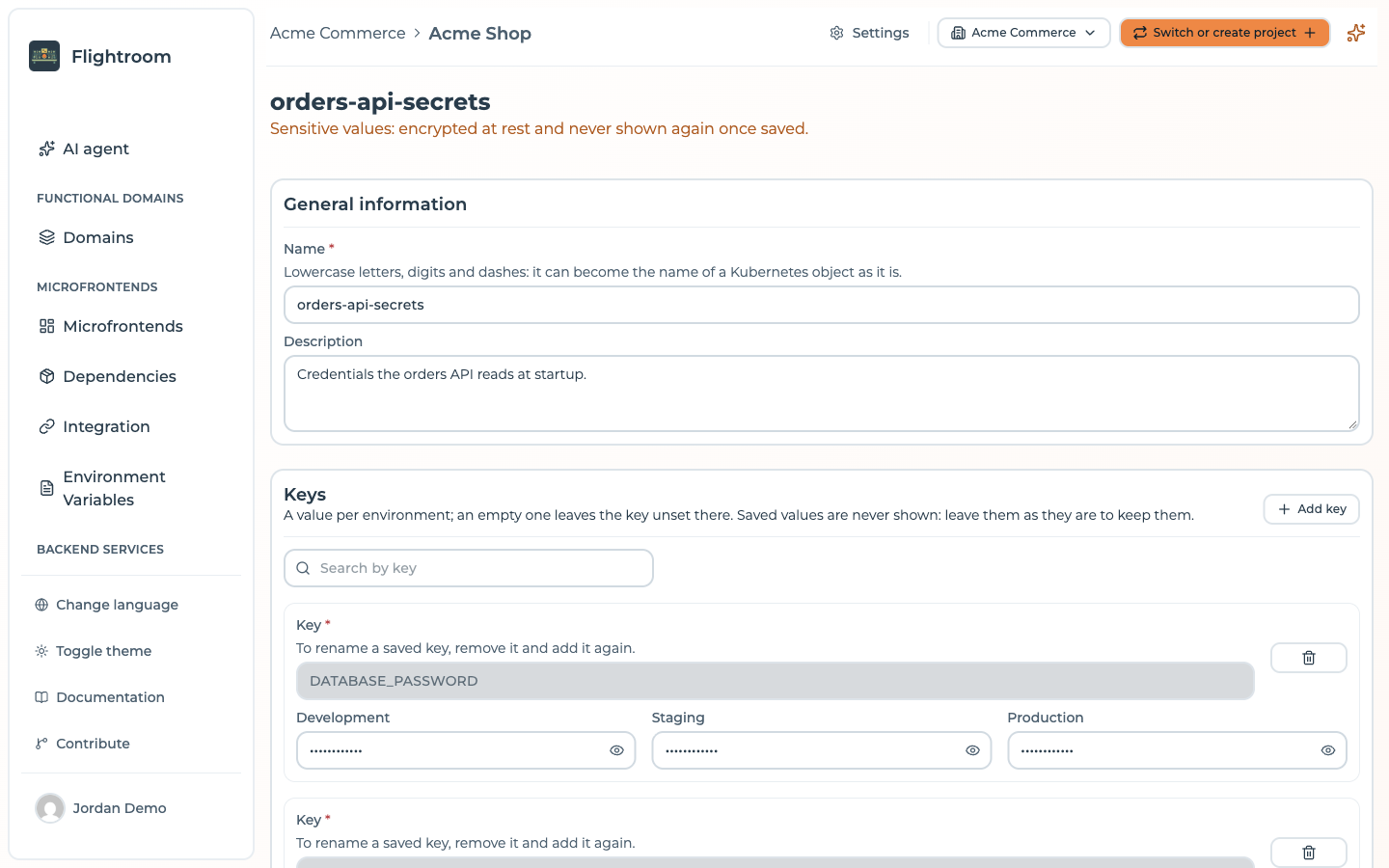Click Change language
The image size is (1389, 868).
[107, 605]
